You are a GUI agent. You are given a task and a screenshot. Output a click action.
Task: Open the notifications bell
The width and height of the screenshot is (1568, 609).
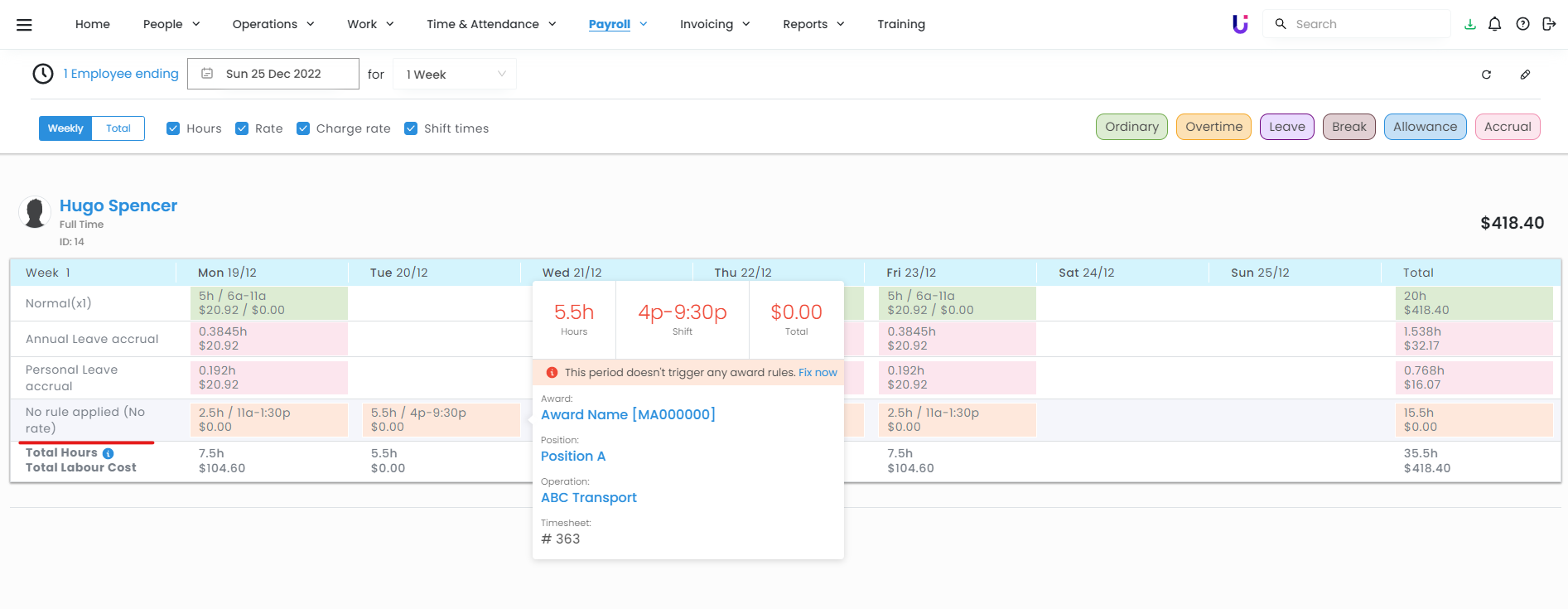click(x=1494, y=24)
